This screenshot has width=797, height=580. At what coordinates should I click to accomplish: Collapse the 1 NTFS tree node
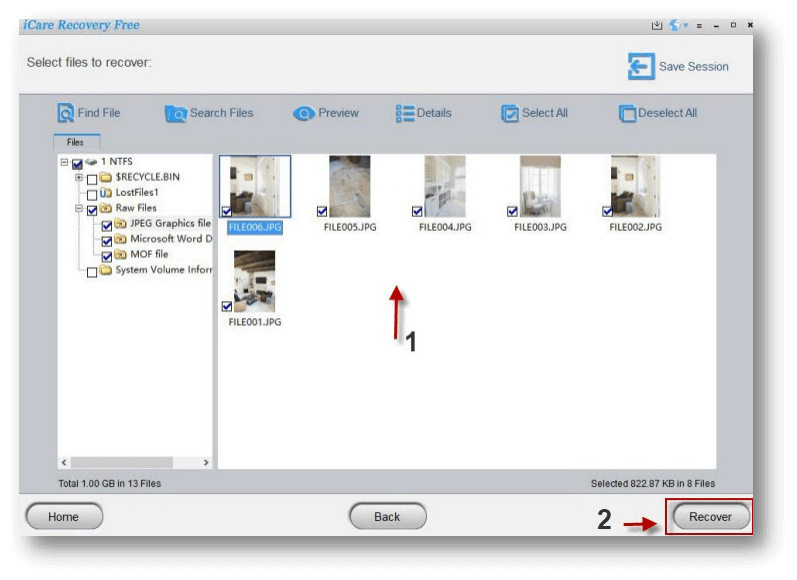click(x=64, y=162)
